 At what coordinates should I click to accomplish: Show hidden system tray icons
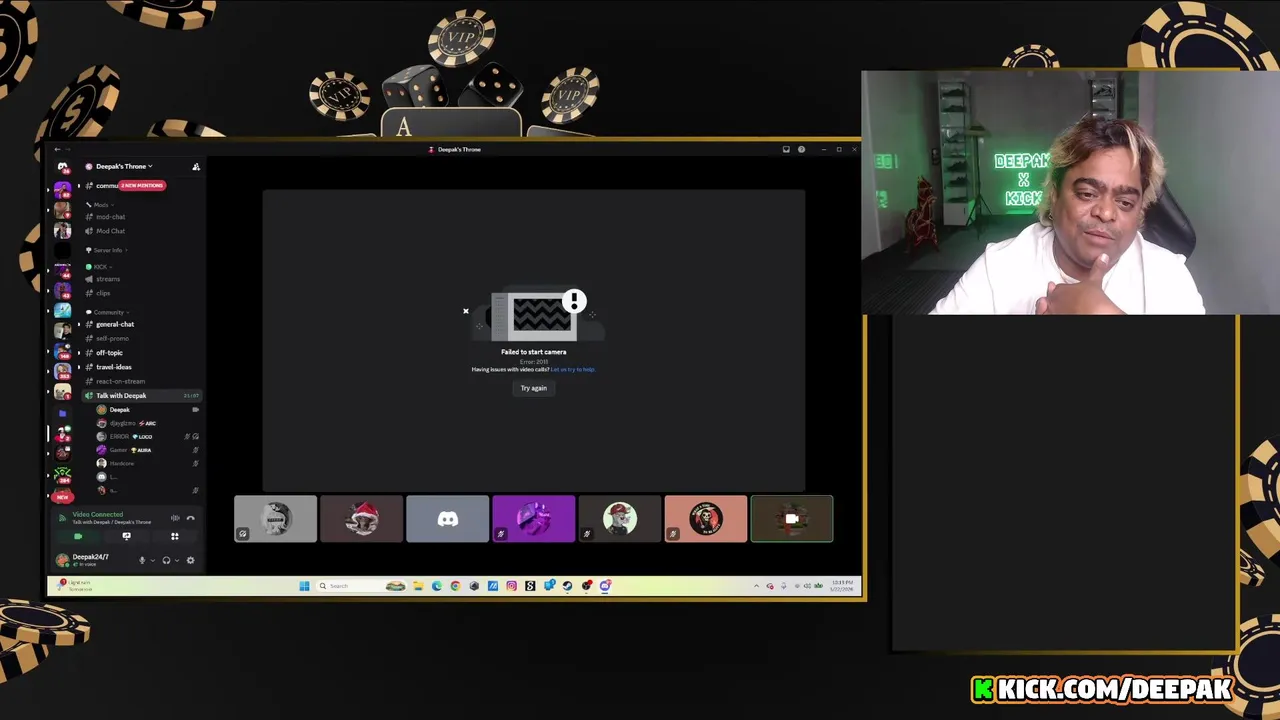click(x=757, y=586)
